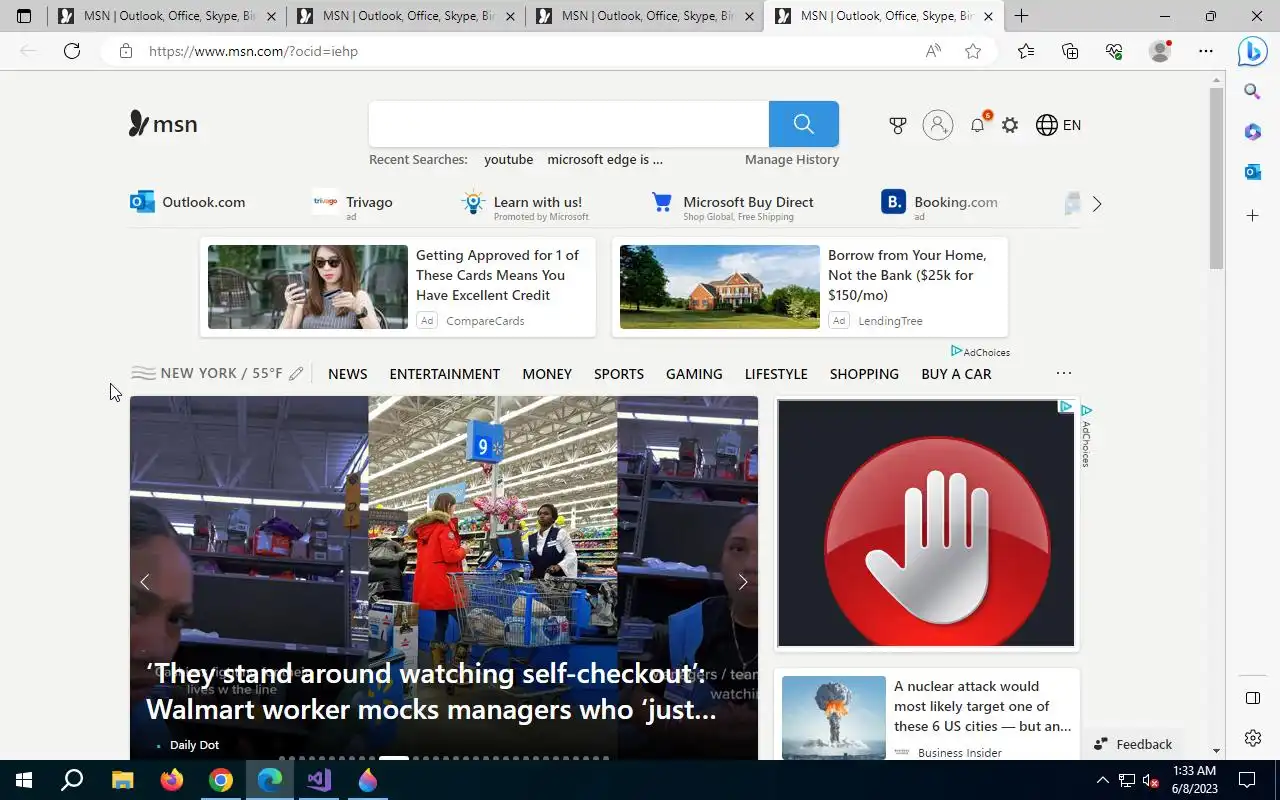Viewport: 1280px width, 800px height.
Task: Switch to the third MSN browser tab
Action: click(644, 16)
